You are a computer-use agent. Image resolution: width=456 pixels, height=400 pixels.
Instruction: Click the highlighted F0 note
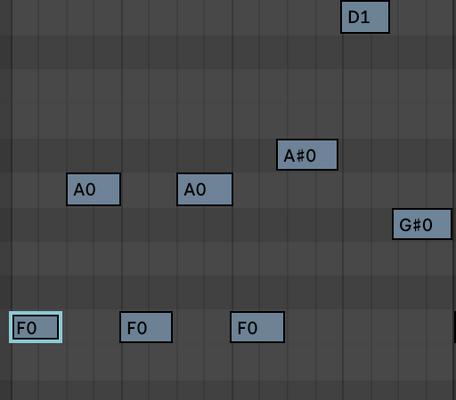36,327
